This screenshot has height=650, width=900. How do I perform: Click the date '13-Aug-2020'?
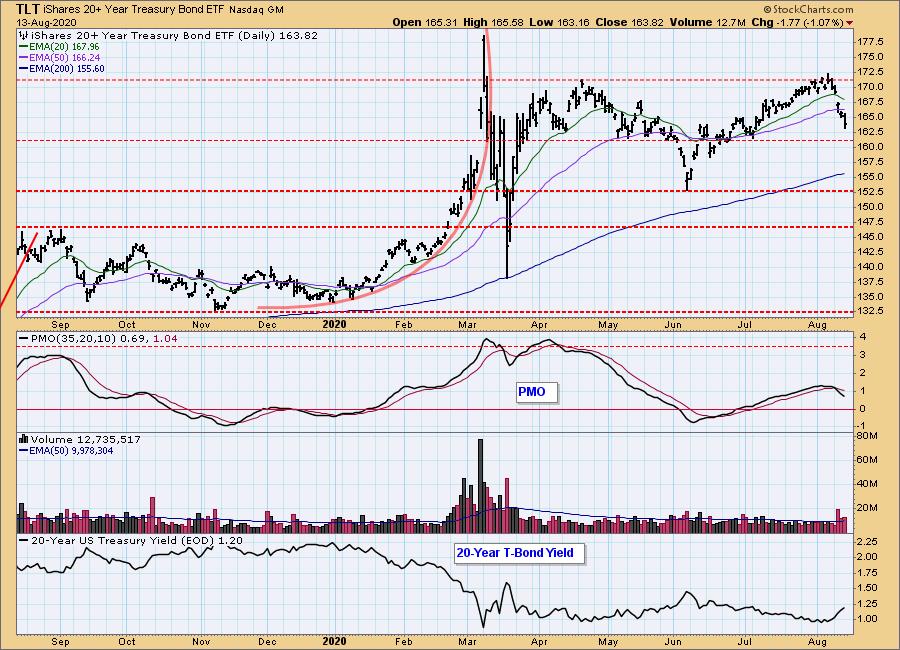(46, 22)
